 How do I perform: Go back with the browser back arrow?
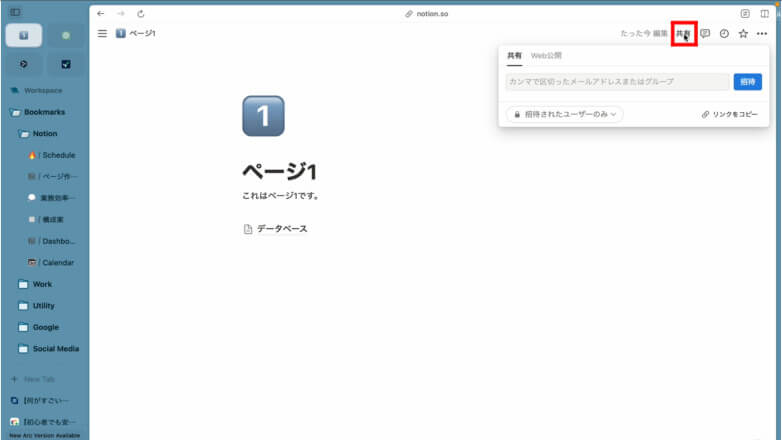[101, 13]
